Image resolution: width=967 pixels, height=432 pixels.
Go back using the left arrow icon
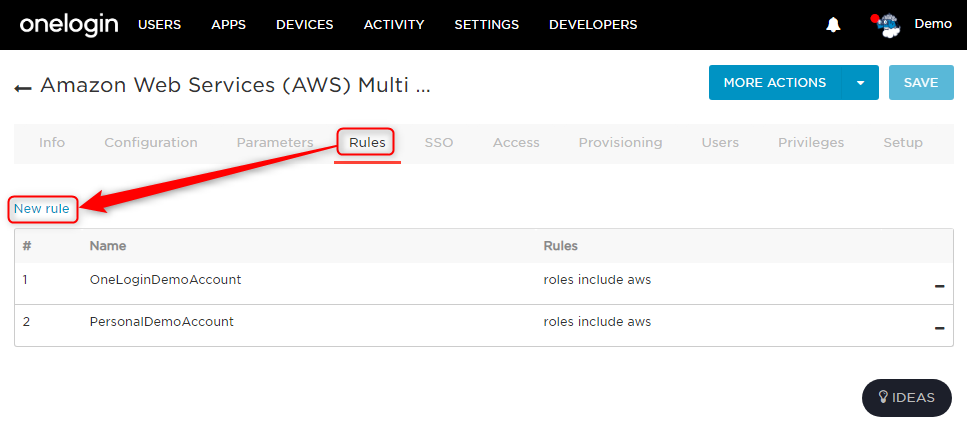pyautogui.click(x=23, y=88)
